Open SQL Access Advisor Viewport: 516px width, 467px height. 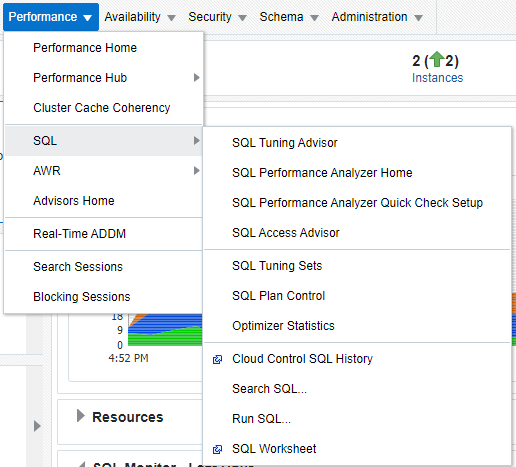tap(357, 233)
